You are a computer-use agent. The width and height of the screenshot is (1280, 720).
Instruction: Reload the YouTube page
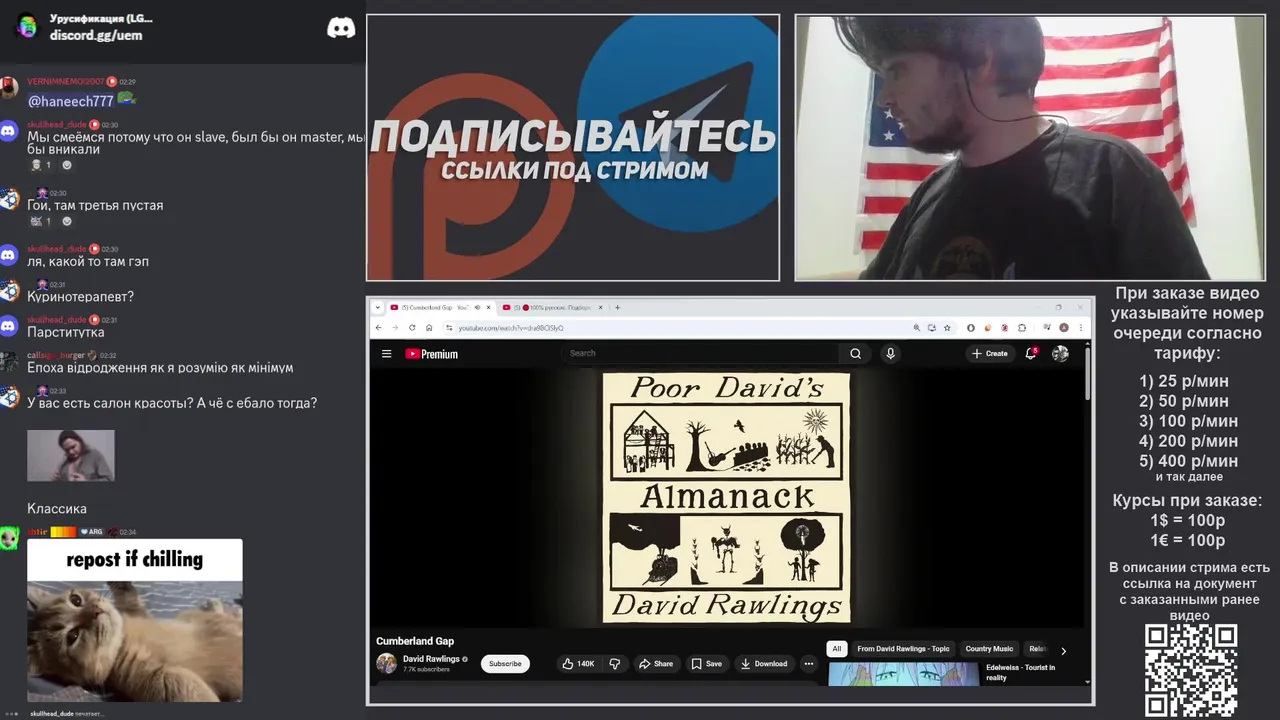pos(412,328)
